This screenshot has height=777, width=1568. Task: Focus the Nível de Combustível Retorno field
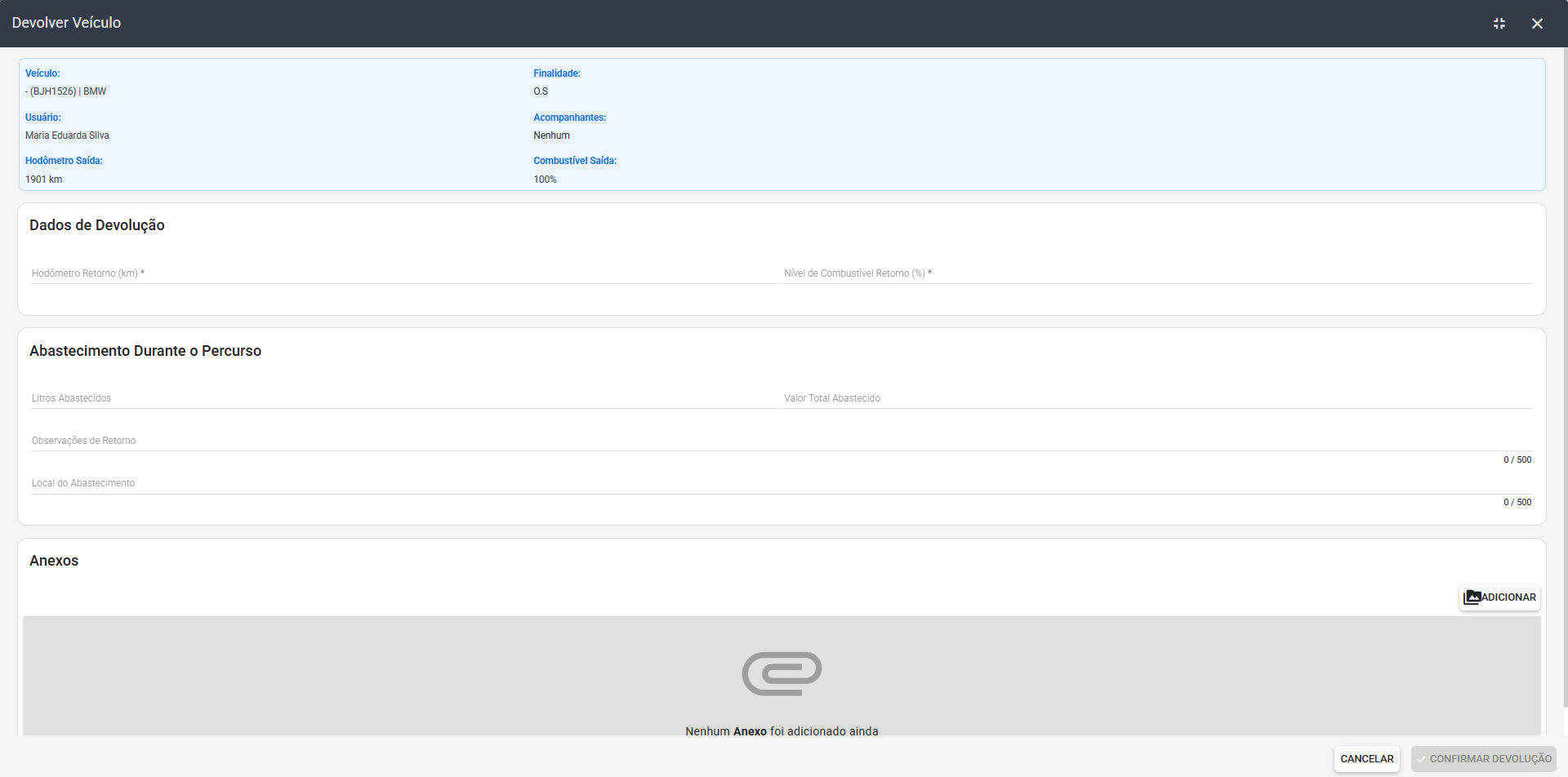[x=1158, y=273]
